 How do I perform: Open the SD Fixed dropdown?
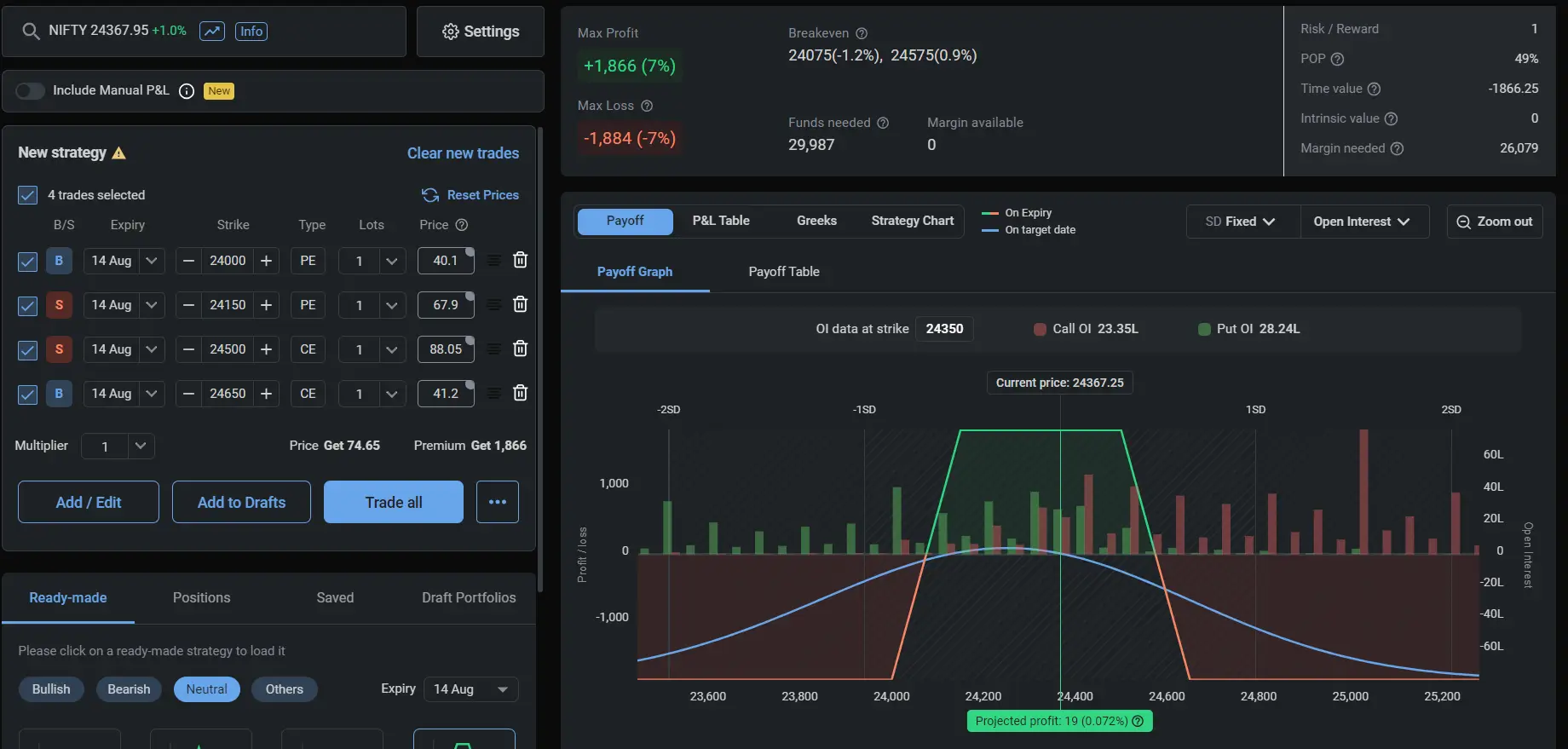point(1242,222)
